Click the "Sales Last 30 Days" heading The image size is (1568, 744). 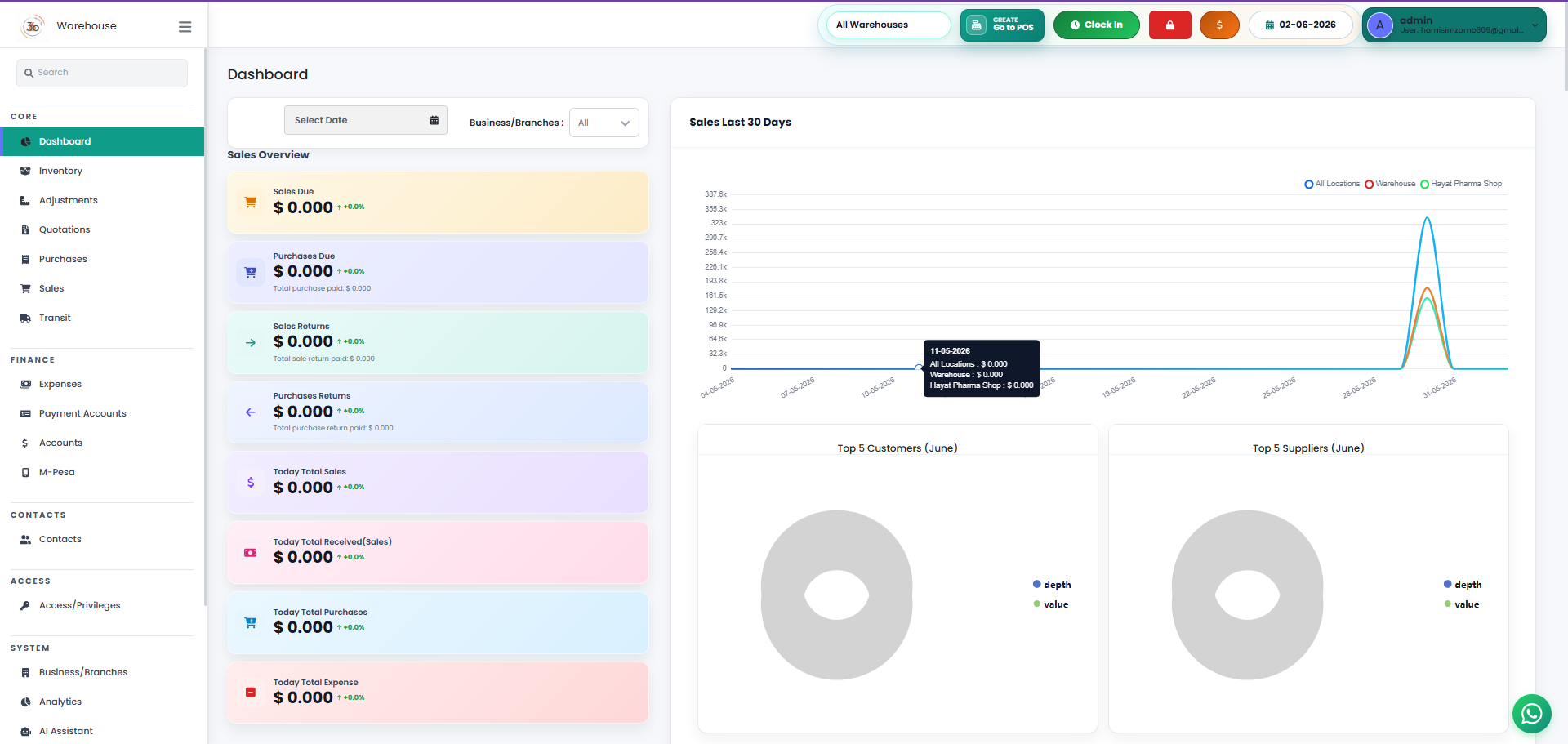740,123
